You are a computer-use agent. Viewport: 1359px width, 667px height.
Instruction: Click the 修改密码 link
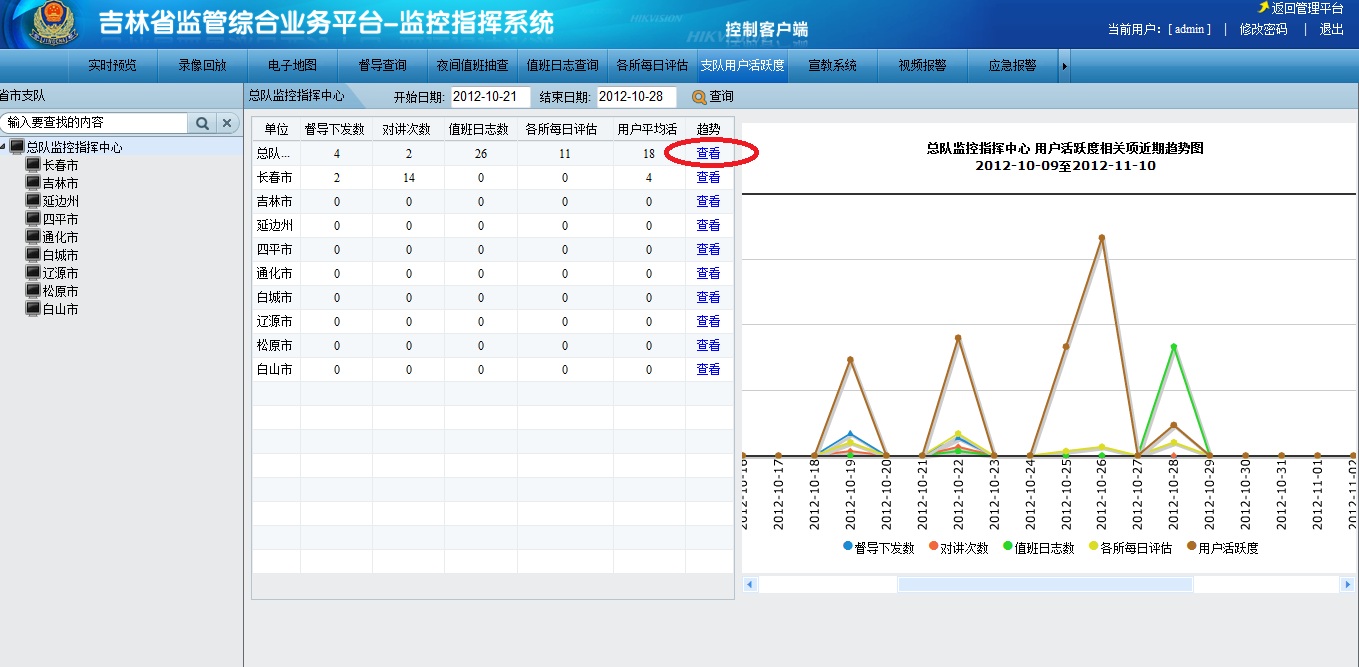pyautogui.click(x=1263, y=30)
